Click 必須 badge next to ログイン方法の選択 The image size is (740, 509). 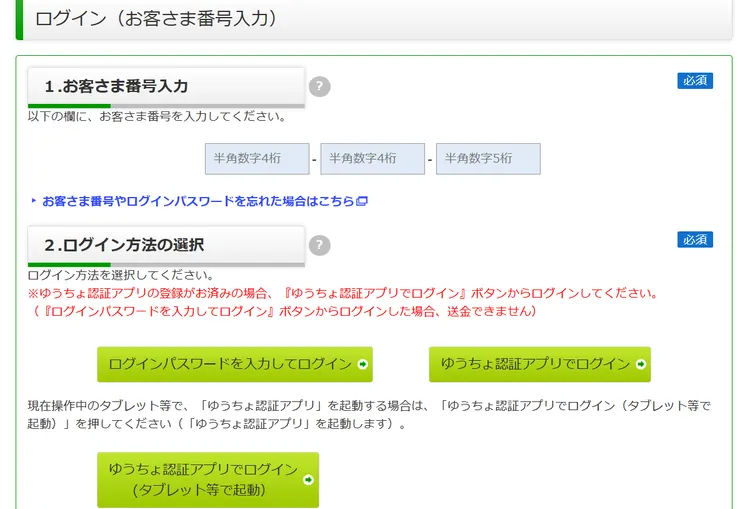695,240
